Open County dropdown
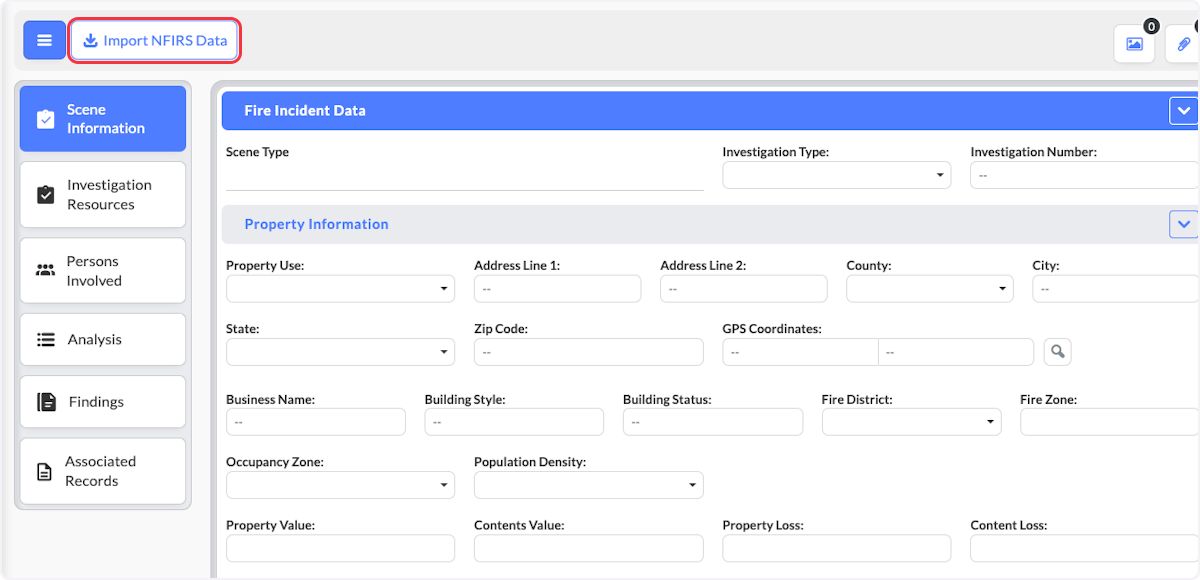The image size is (1200, 580). tap(929, 289)
